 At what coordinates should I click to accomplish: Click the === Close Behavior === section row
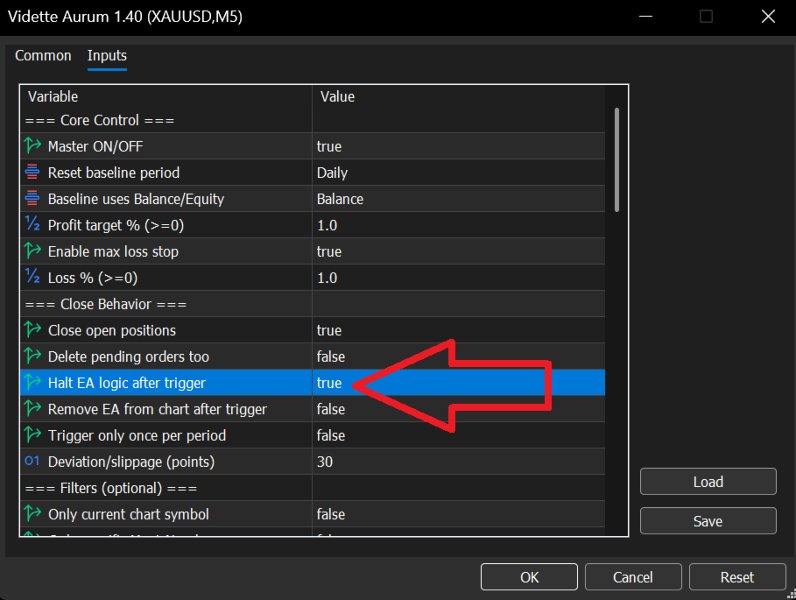click(312, 304)
